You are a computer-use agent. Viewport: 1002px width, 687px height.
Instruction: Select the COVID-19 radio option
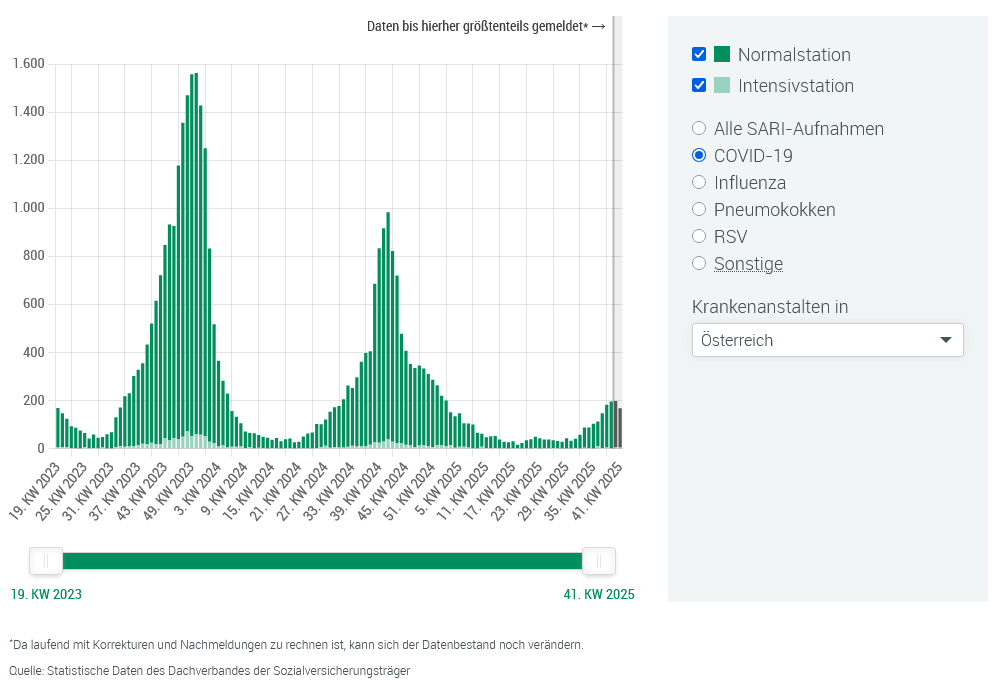pos(699,156)
